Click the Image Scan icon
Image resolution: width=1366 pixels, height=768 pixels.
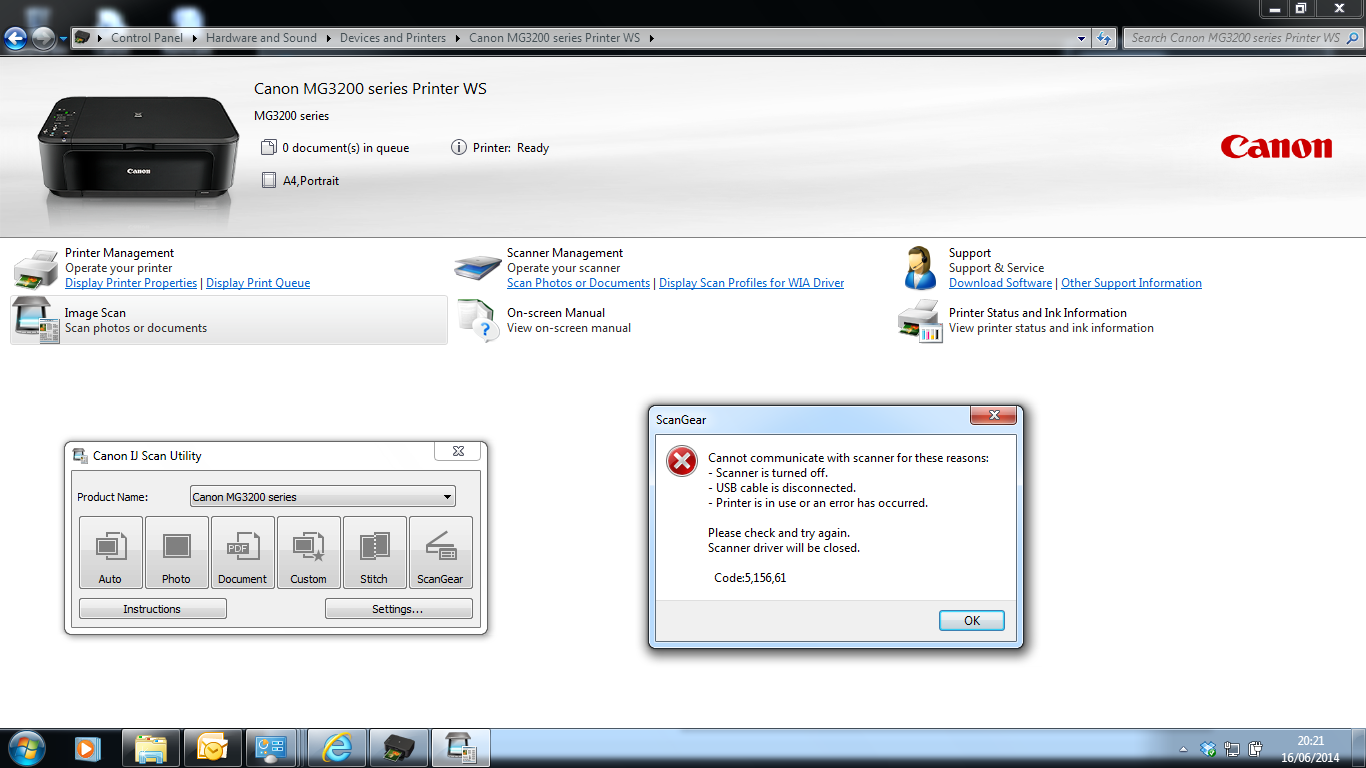(37, 321)
